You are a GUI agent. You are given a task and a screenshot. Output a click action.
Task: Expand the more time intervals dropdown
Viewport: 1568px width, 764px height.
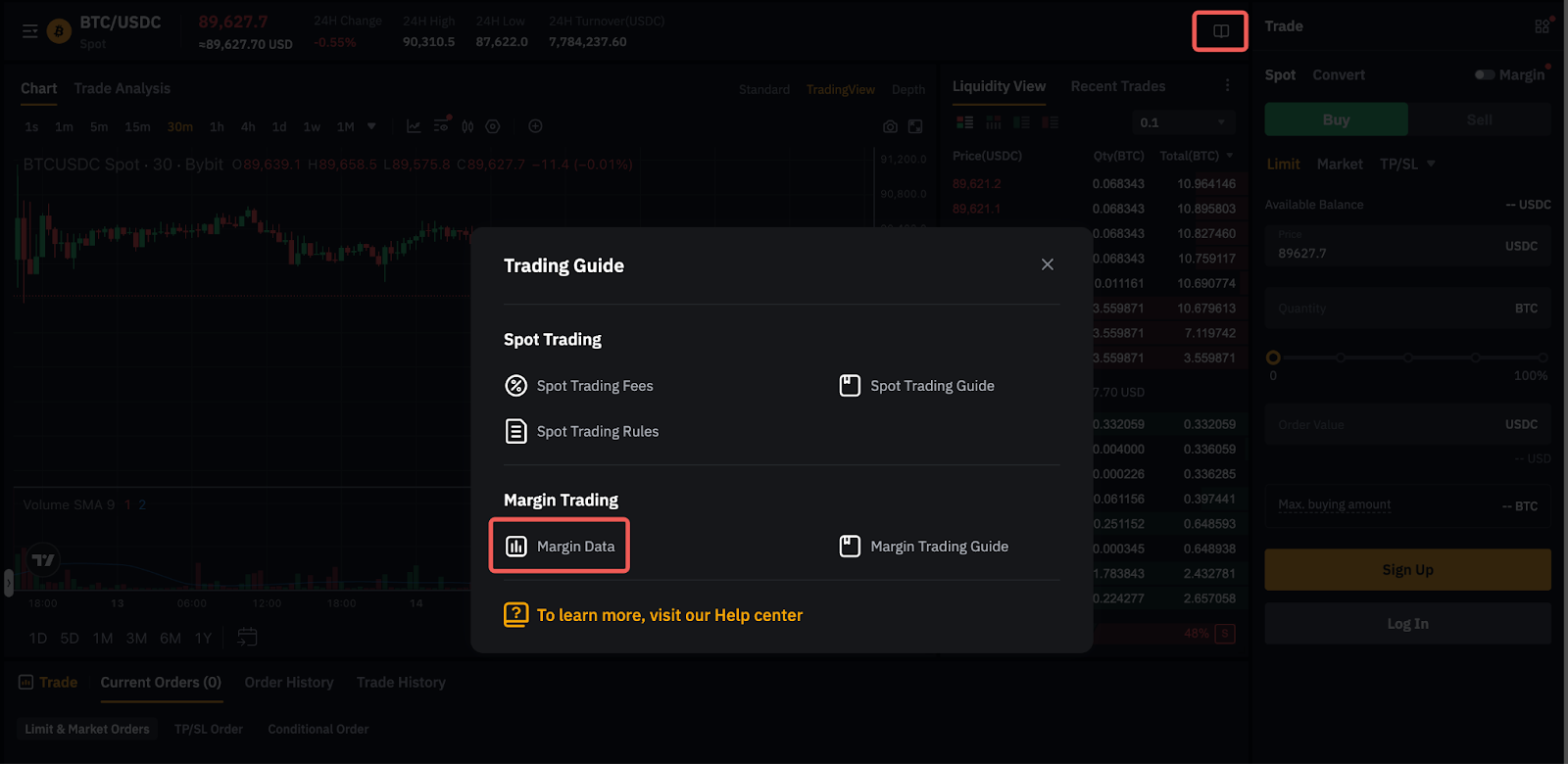371,126
